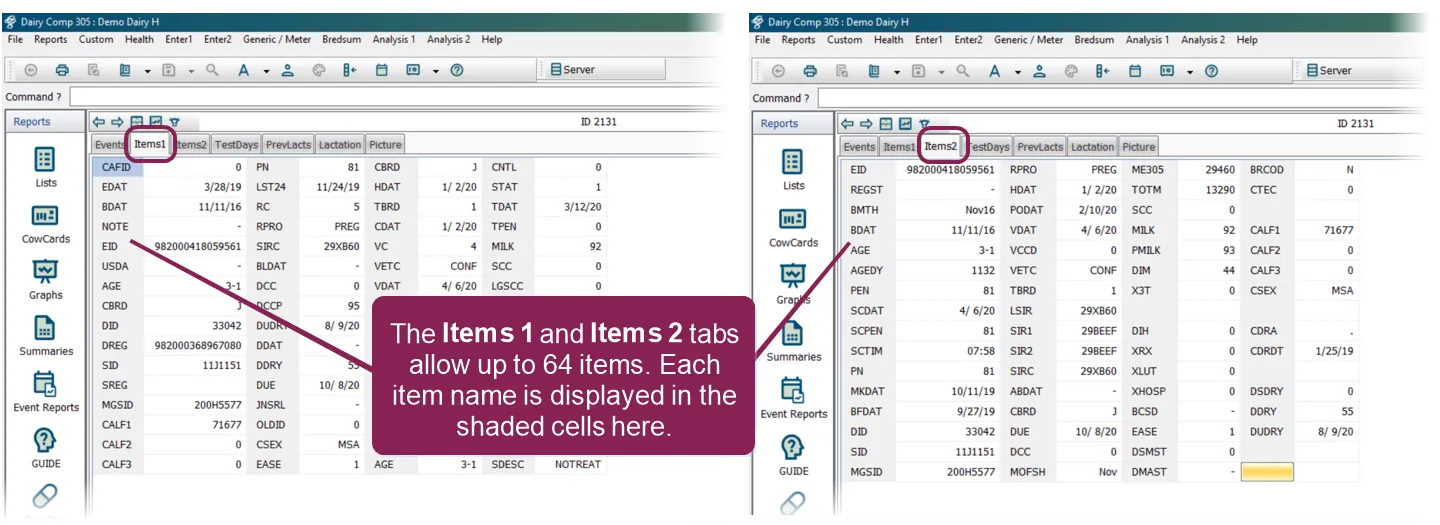Image resolution: width=1440 pixels, height=525 pixels.
Task: Open Summaries in right window sidebar
Action: click(x=793, y=341)
